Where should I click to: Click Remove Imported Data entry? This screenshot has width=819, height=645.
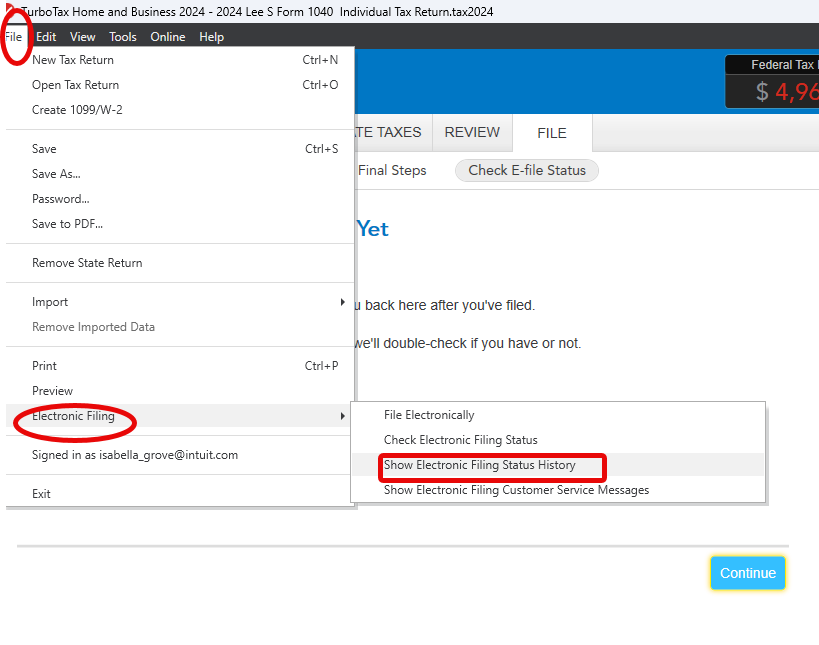[x=180, y=327]
